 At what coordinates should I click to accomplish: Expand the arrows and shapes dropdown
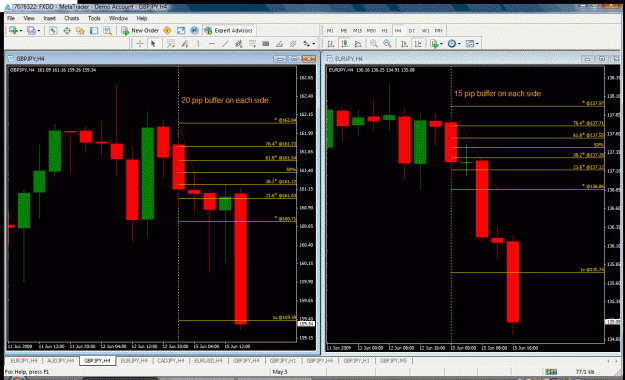(x=313, y=44)
